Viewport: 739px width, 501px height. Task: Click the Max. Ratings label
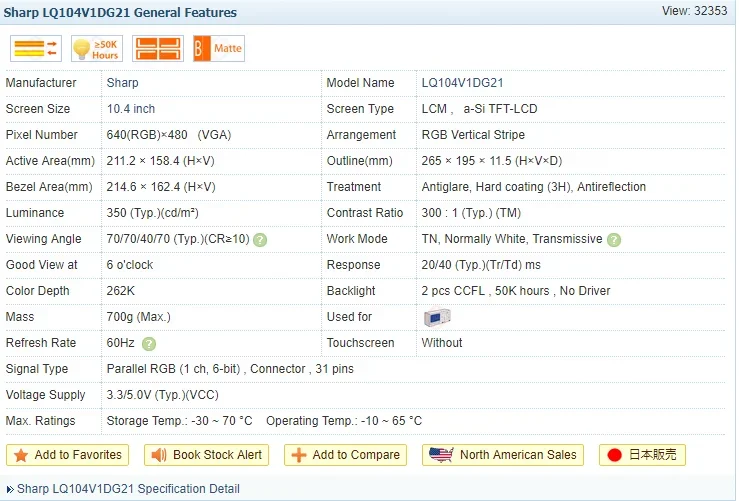[x=41, y=421]
